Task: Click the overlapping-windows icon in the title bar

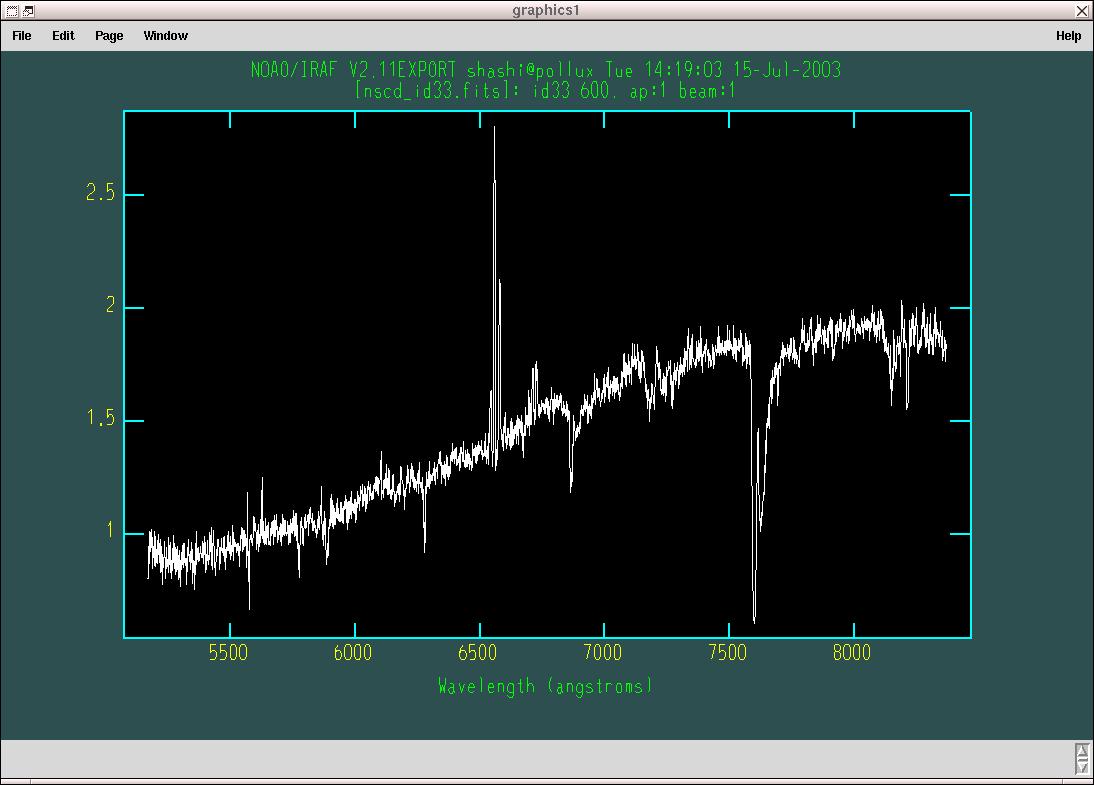Action: 28,10
